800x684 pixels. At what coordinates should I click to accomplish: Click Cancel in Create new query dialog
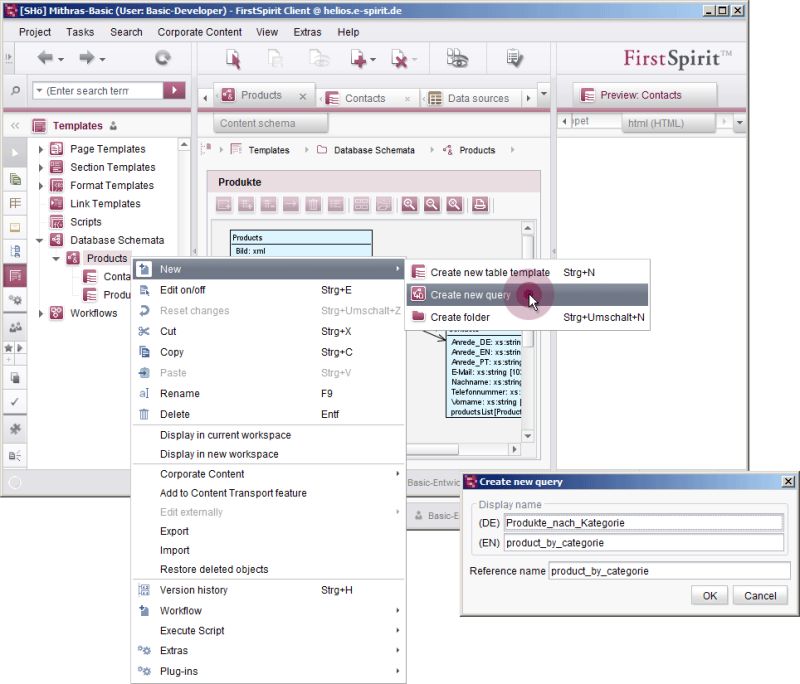point(760,596)
